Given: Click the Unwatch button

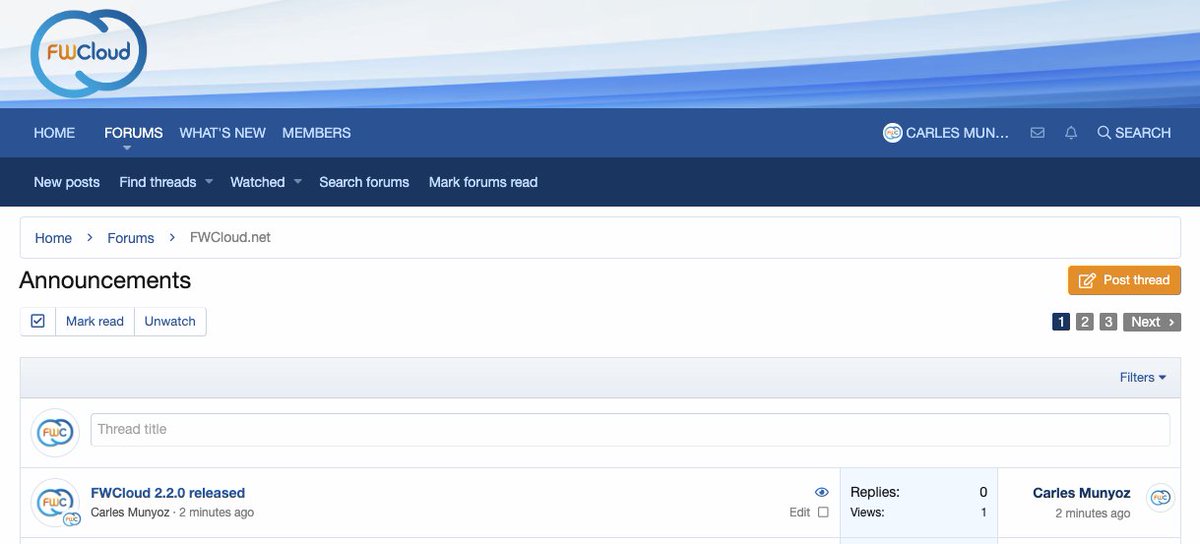Looking at the screenshot, I should pos(170,321).
